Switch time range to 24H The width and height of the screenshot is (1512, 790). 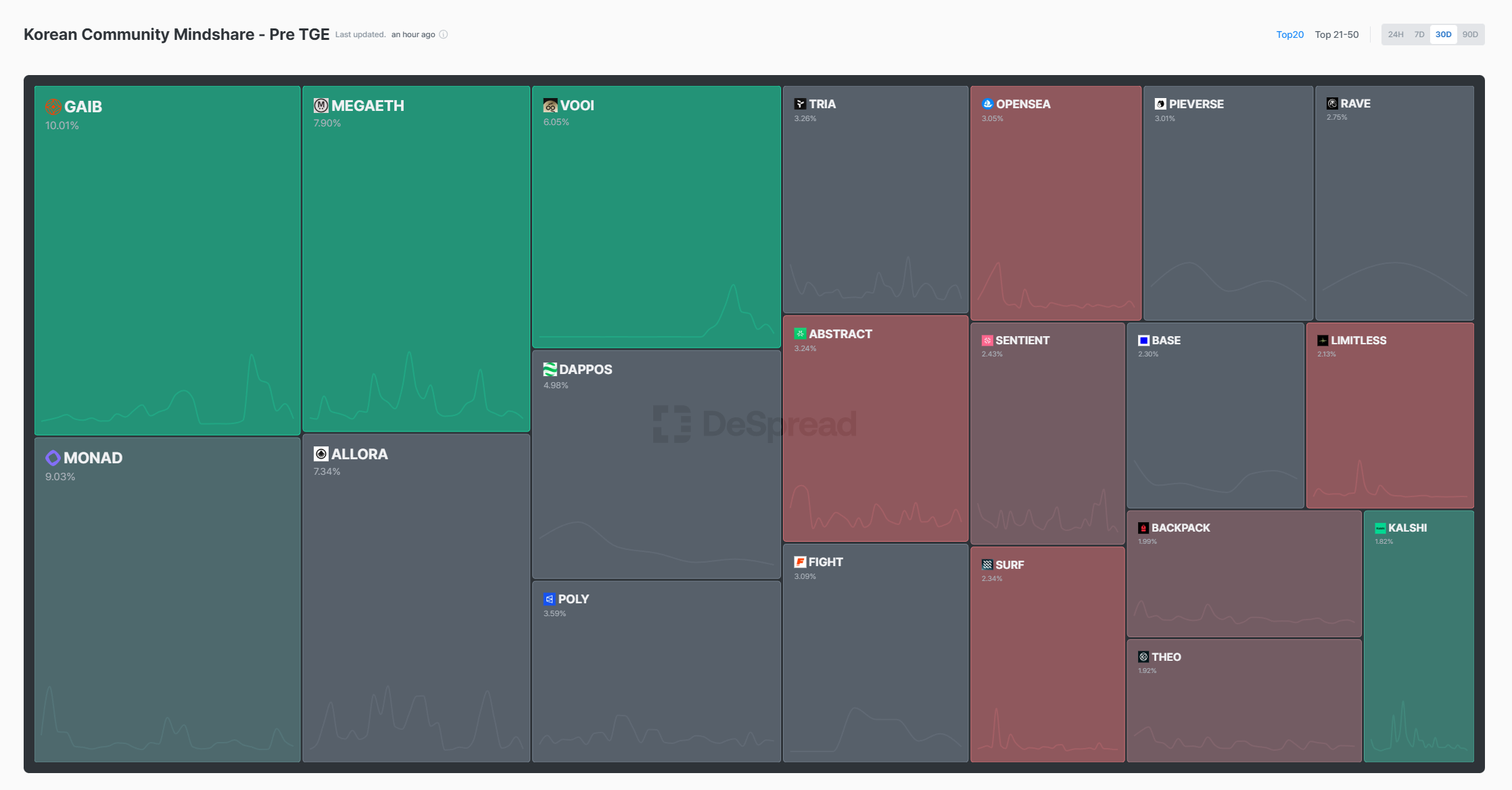pyautogui.click(x=1395, y=34)
